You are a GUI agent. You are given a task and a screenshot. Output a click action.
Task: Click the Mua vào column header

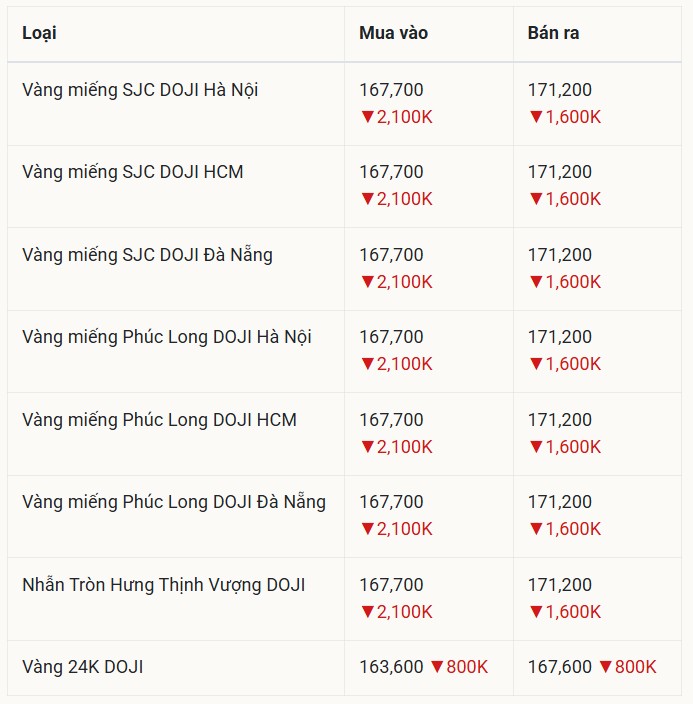click(x=393, y=33)
